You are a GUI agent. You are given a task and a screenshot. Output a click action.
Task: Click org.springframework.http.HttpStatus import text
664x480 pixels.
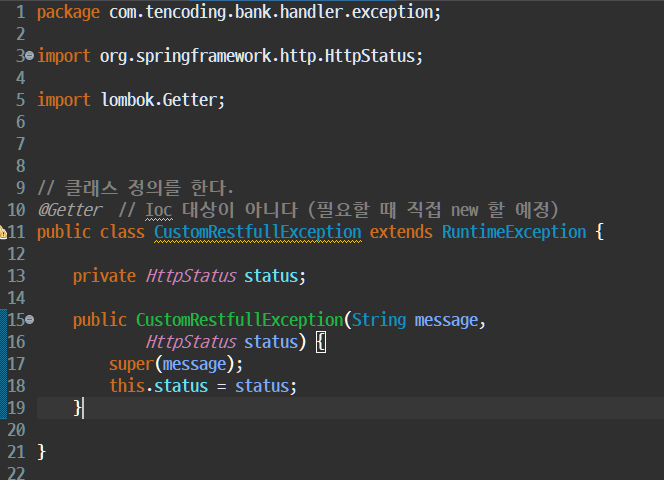(x=258, y=56)
